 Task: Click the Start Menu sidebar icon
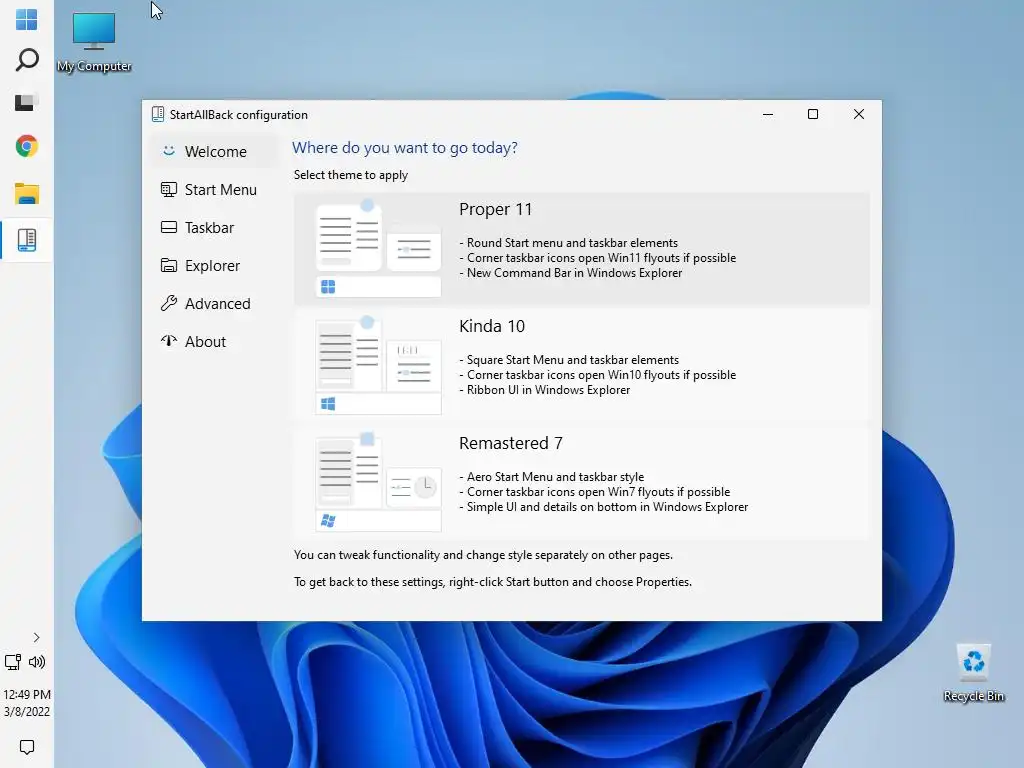[x=168, y=189]
